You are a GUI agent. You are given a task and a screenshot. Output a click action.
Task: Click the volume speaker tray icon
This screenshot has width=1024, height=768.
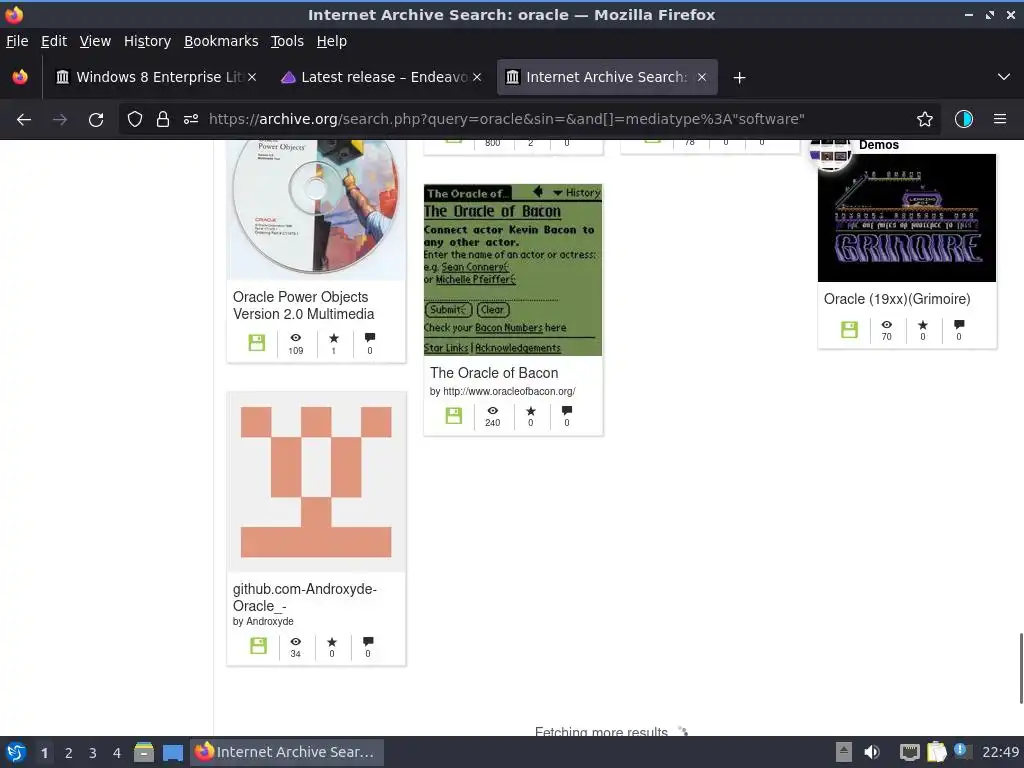coord(872,752)
